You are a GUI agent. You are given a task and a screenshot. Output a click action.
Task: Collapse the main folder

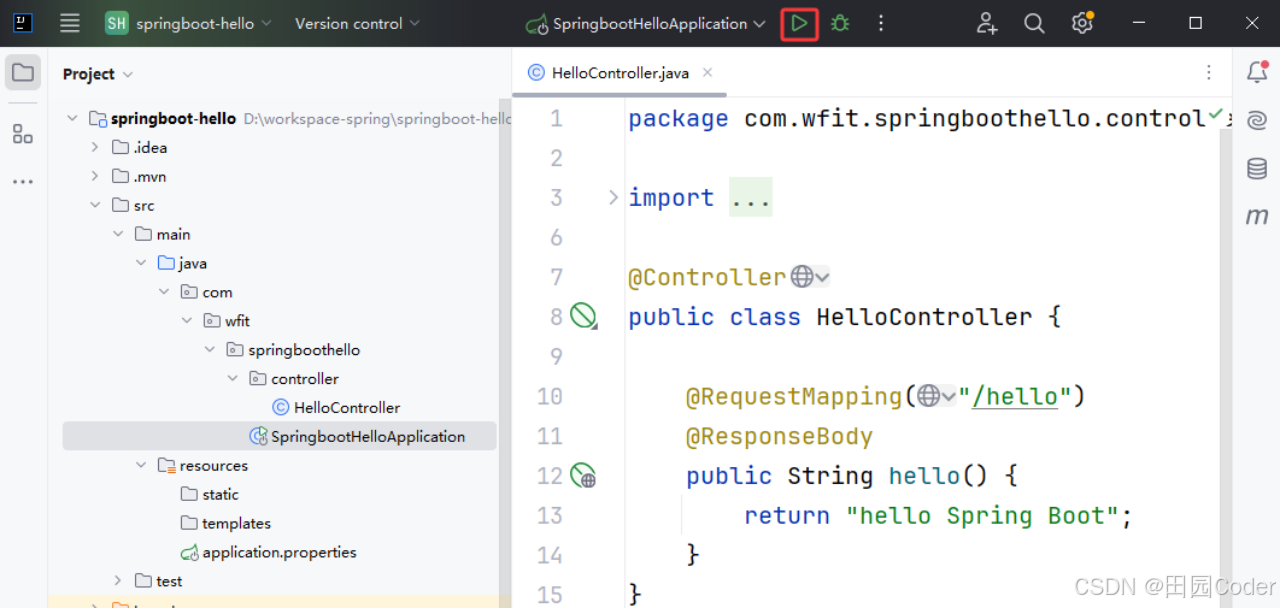coord(118,234)
